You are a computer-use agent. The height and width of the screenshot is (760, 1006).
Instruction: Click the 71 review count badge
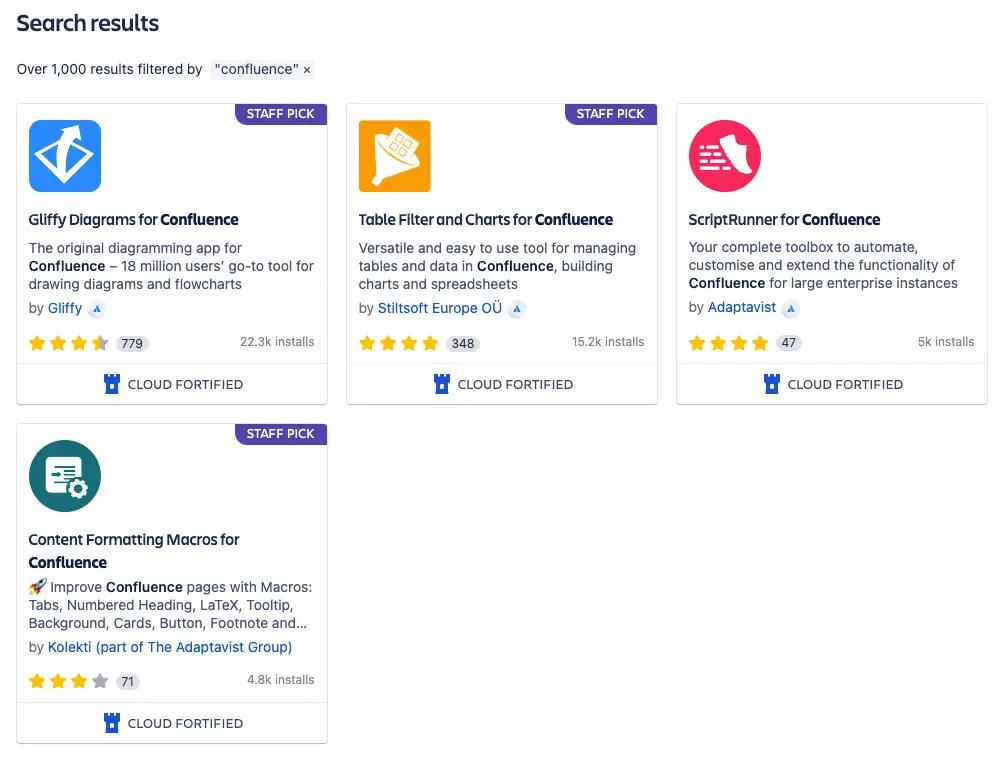tap(127, 682)
